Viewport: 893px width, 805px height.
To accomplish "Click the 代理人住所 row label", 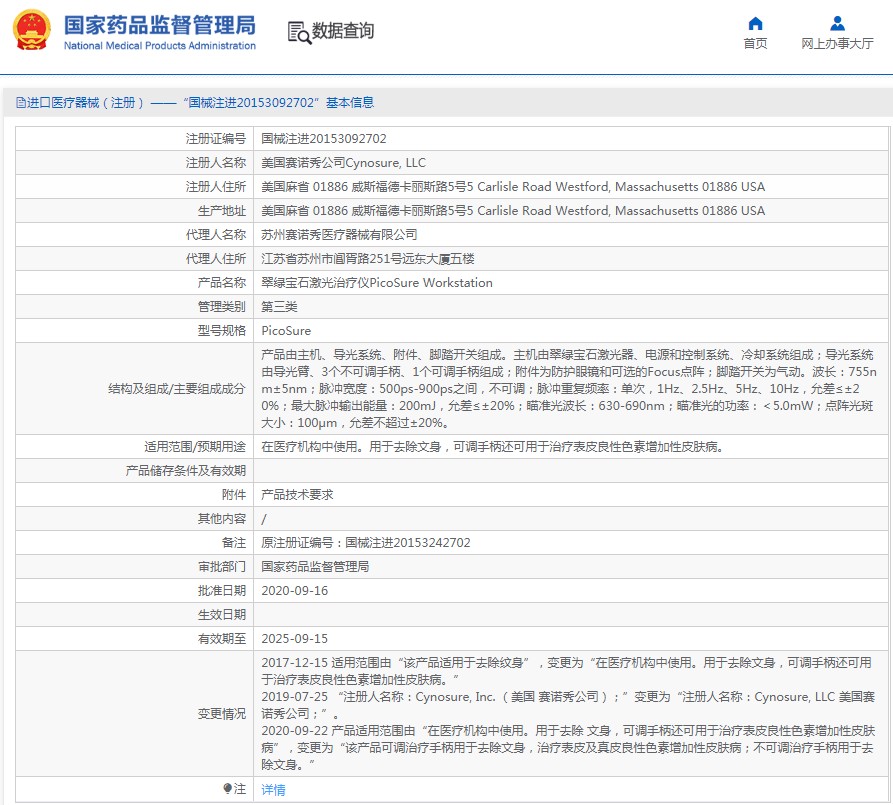I will click(x=216, y=259).
